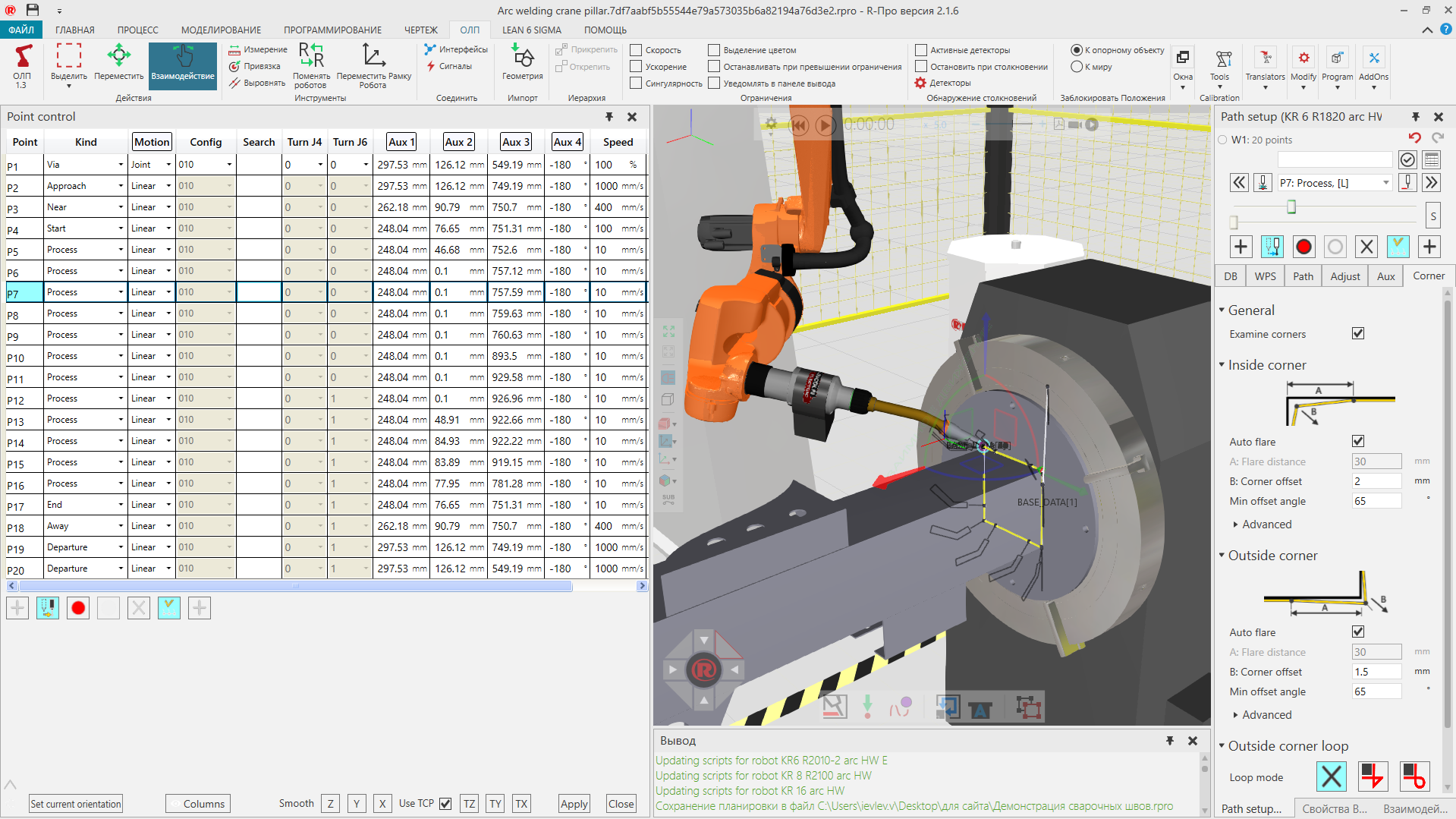The image size is (1456, 819).
Task: Select the К миру radio button
Action: point(1076,67)
